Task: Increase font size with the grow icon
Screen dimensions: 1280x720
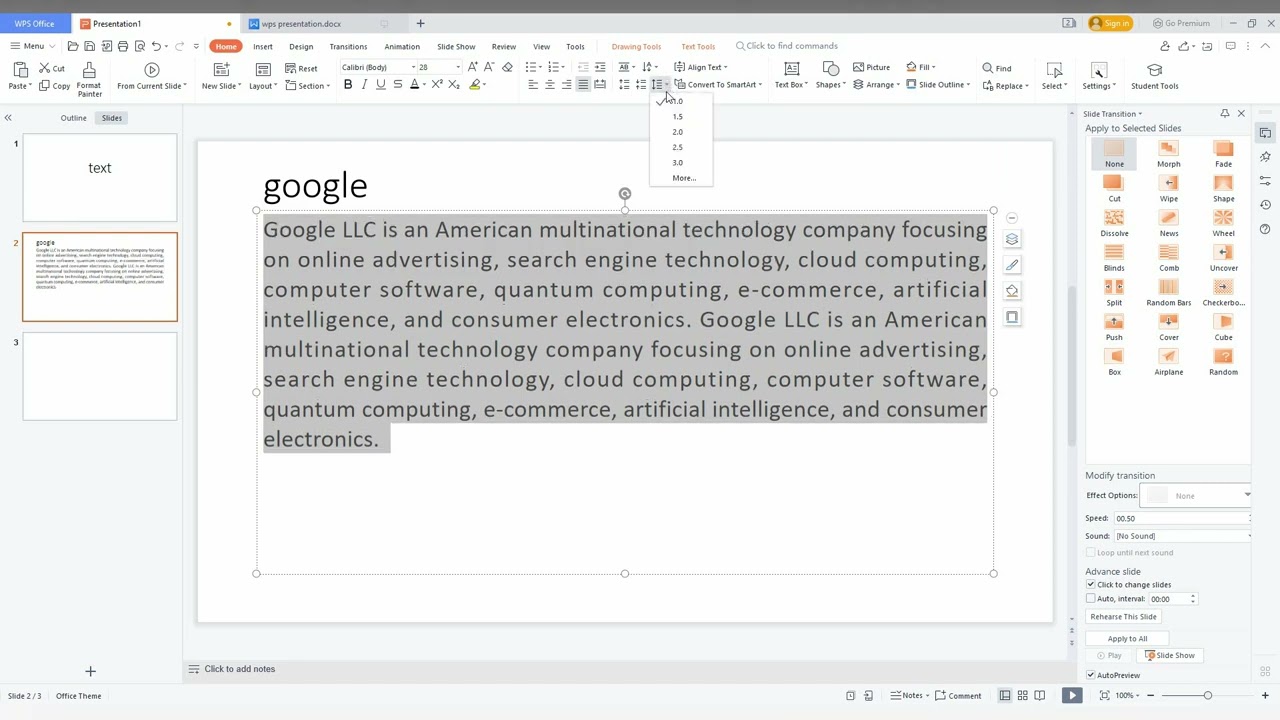Action: [472, 67]
